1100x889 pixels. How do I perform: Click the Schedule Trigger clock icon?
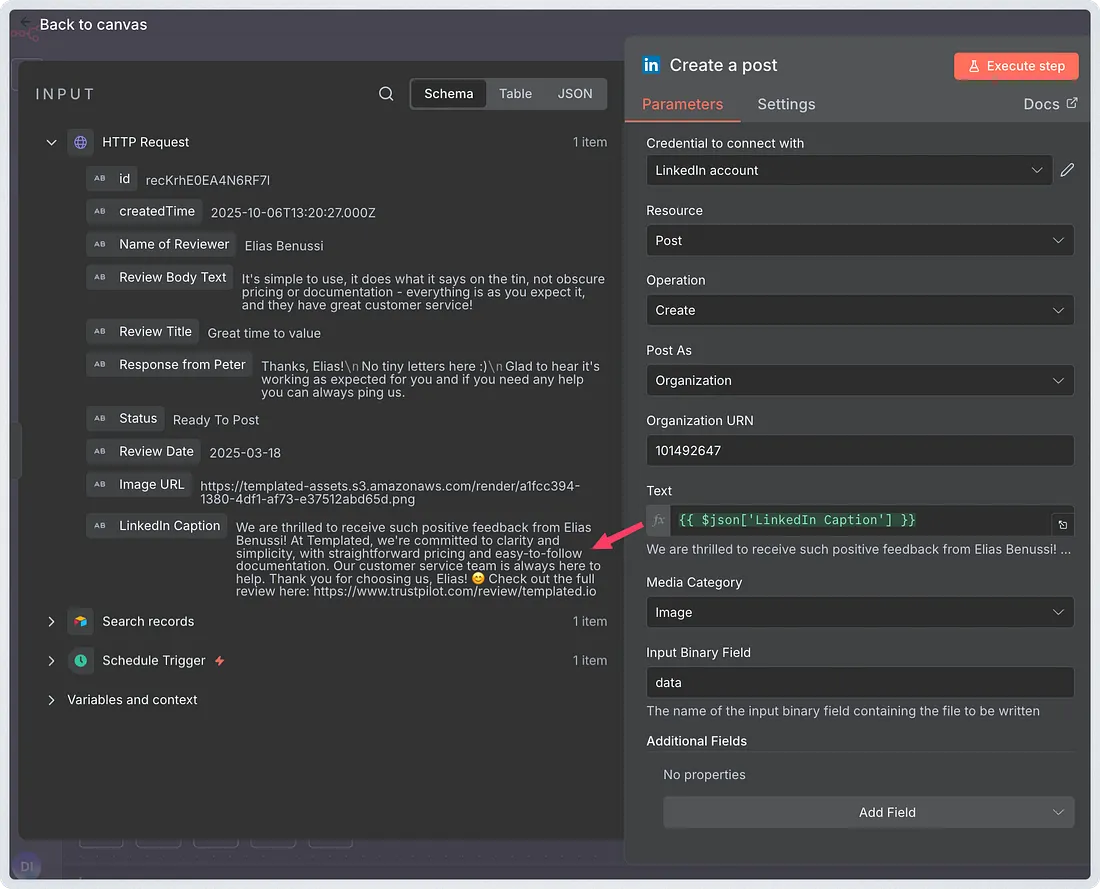tap(81, 661)
